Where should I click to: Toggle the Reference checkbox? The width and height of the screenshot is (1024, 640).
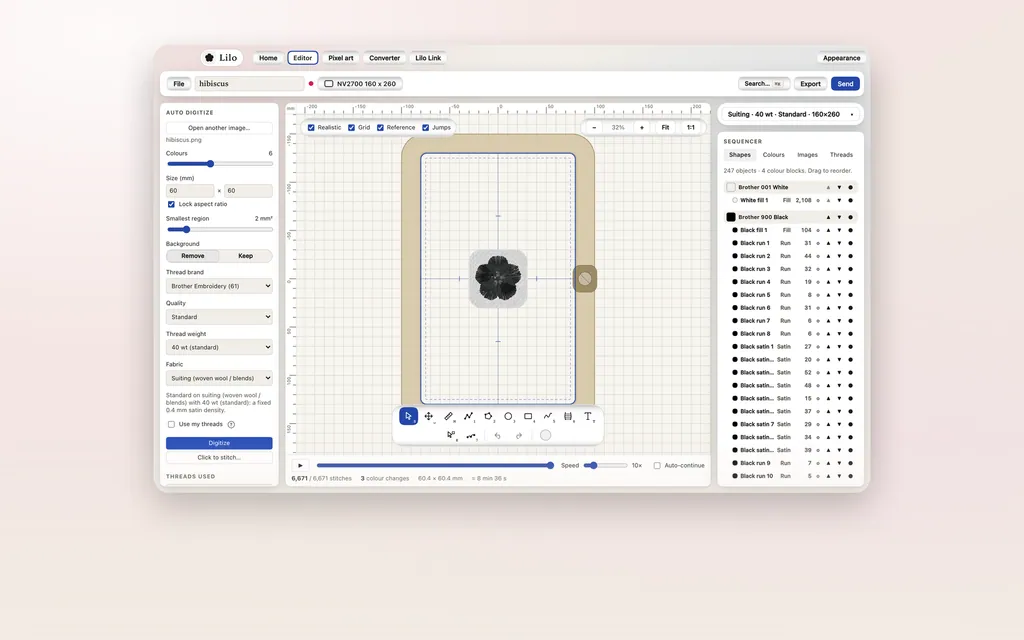[x=380, y=127]
